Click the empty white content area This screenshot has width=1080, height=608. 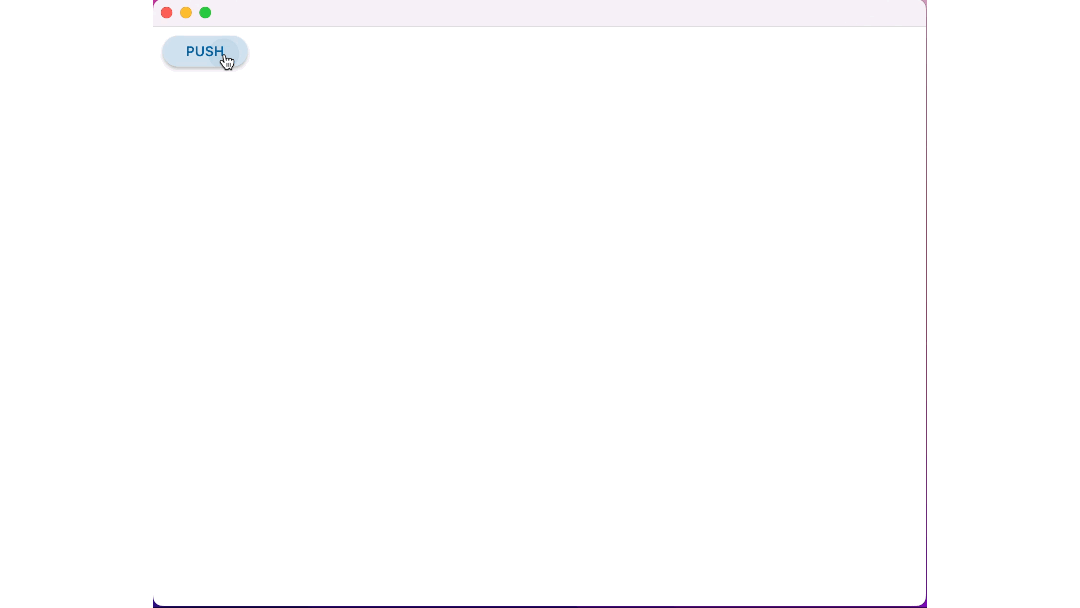[x=539, y=331]
